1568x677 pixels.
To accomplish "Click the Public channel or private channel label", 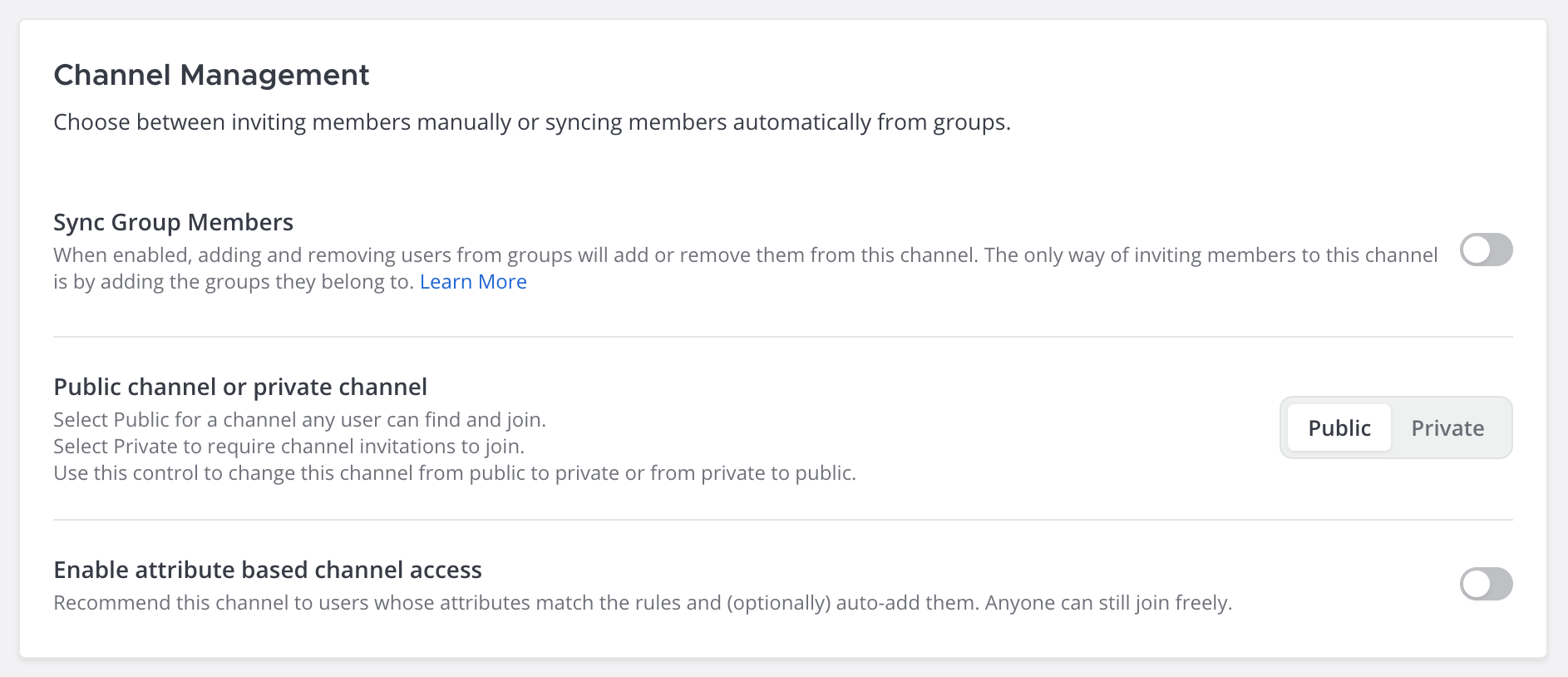I will [x=240, y=387].
